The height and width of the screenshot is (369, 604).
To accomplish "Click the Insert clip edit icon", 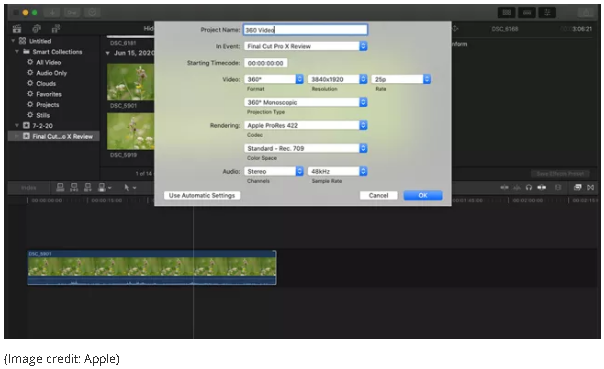I will pos(74,187).
